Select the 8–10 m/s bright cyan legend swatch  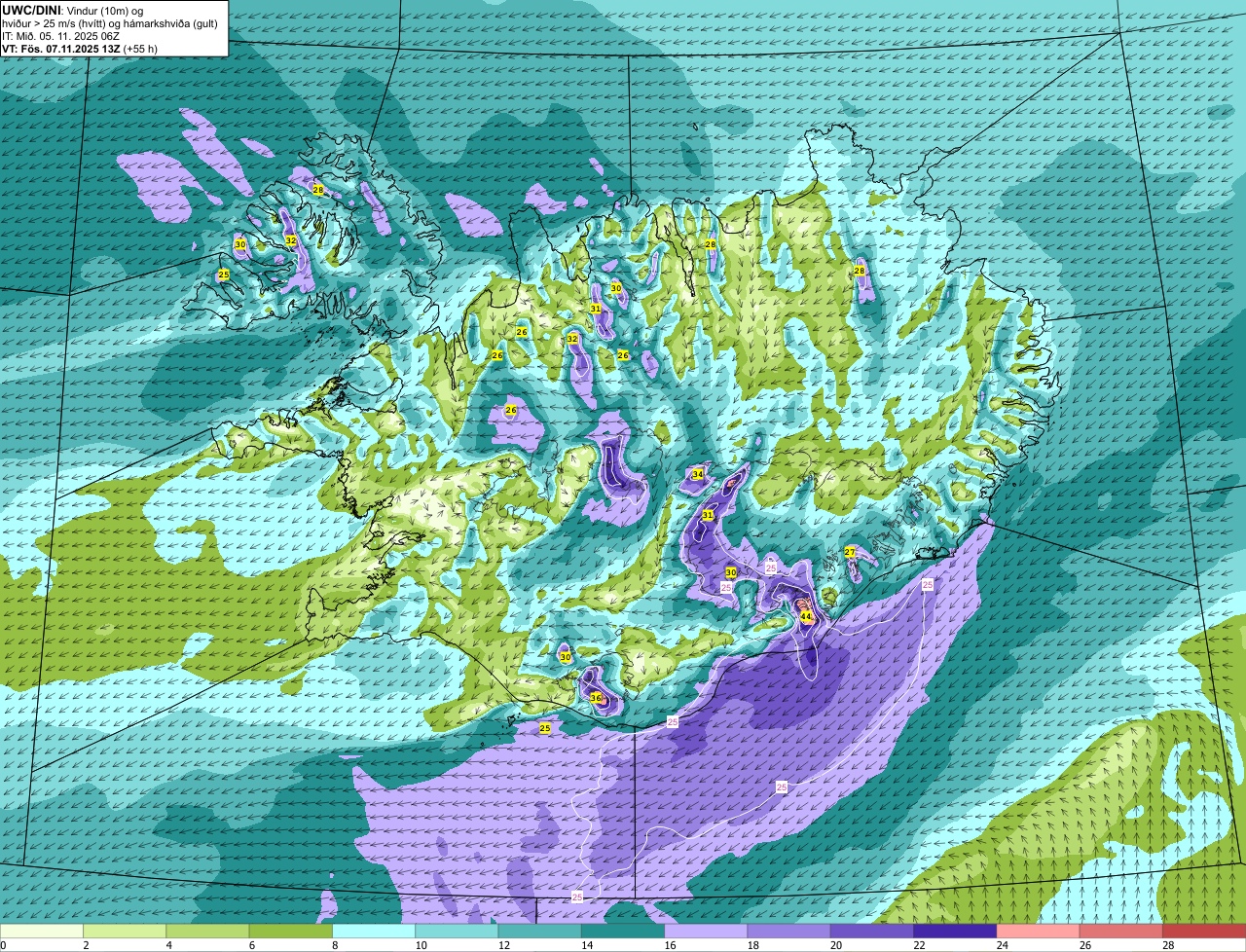(374, 931)
